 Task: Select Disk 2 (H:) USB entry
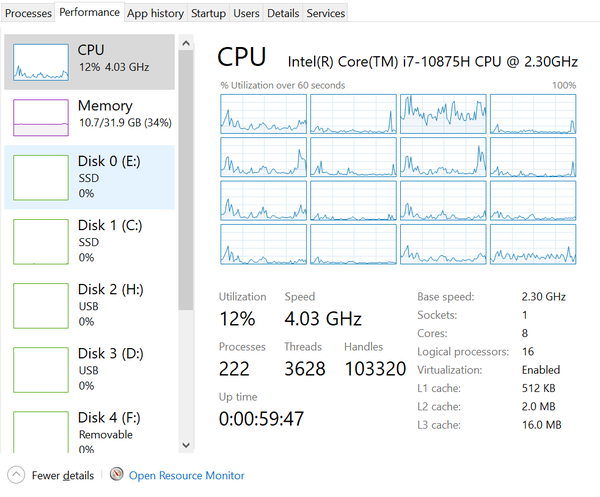pyautogui.click(x=90, y=305)
